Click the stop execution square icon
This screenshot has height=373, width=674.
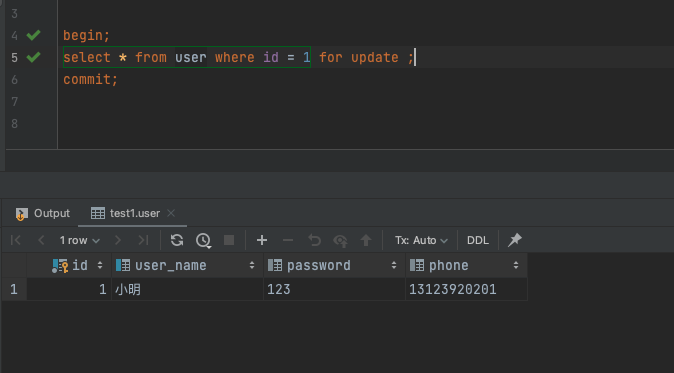point(229,240)
